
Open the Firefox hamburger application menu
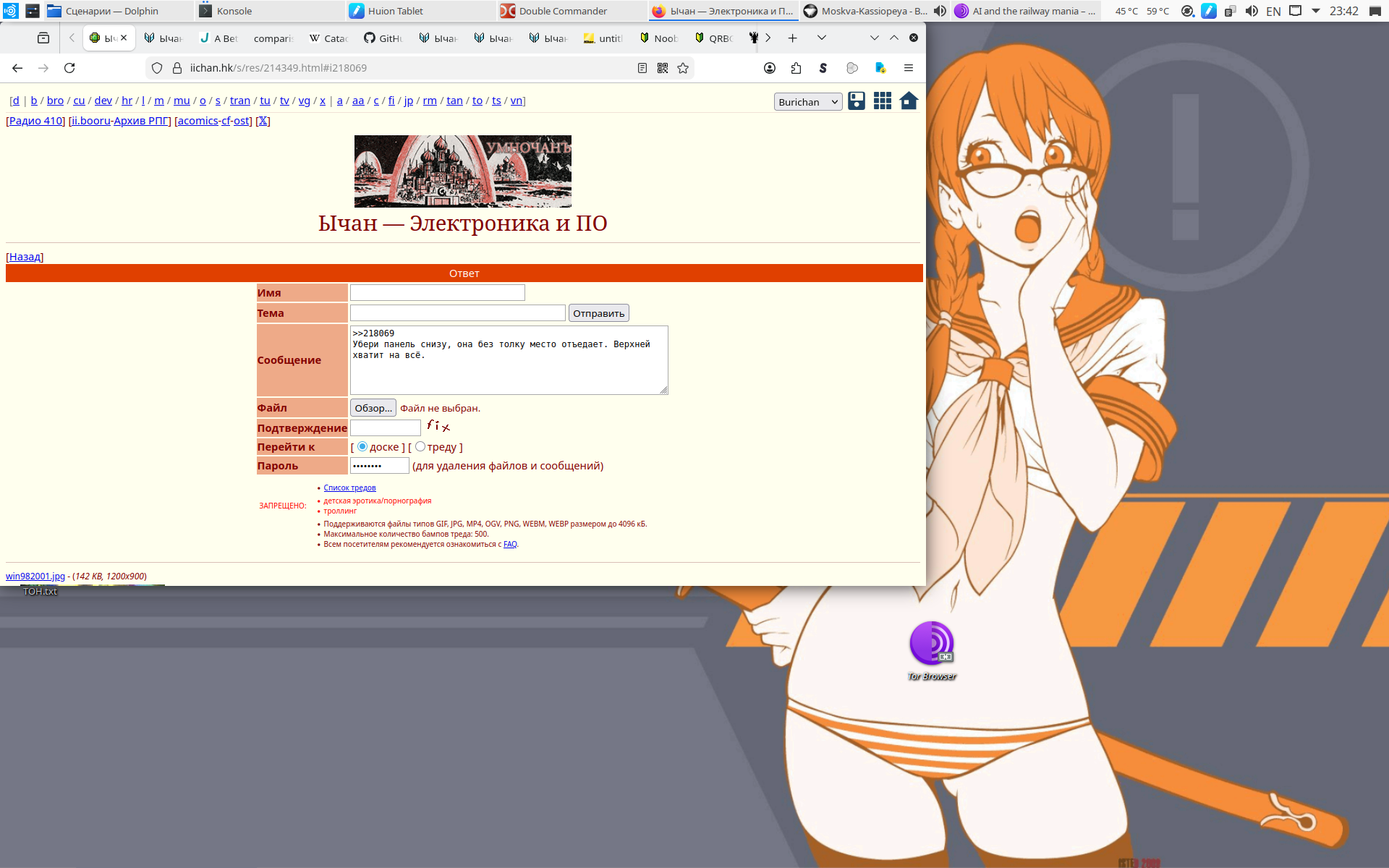coord(909,68)
